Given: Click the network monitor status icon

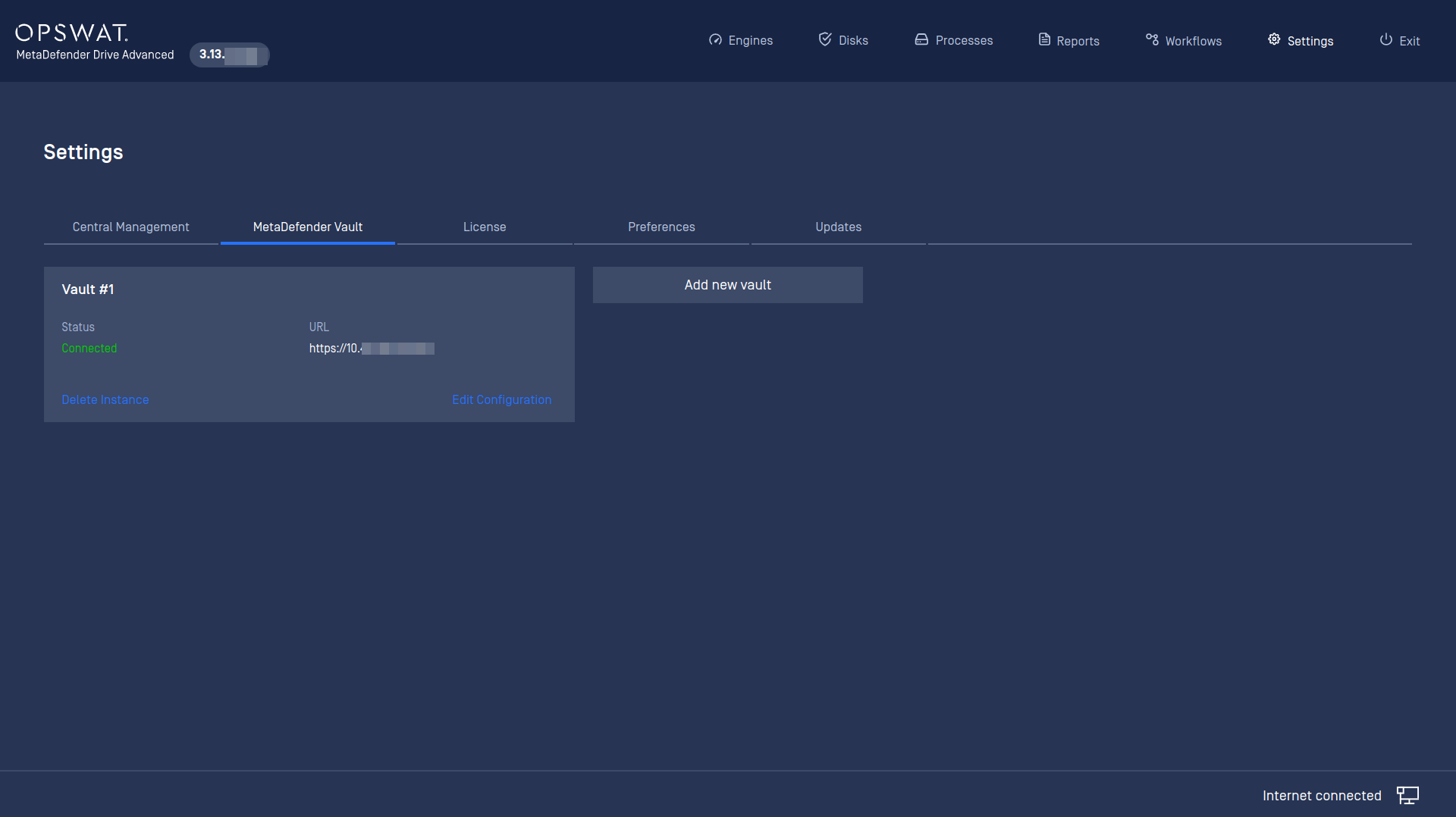Looking at the screenshot, I should 1407,795.
